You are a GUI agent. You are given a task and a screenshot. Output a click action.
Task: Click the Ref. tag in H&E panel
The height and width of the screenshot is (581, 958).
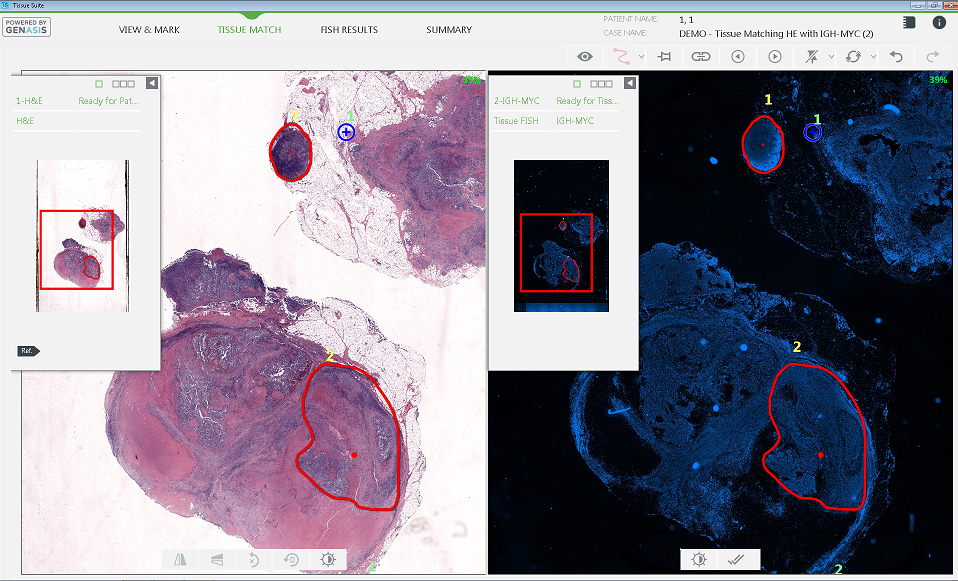(28, 351)
